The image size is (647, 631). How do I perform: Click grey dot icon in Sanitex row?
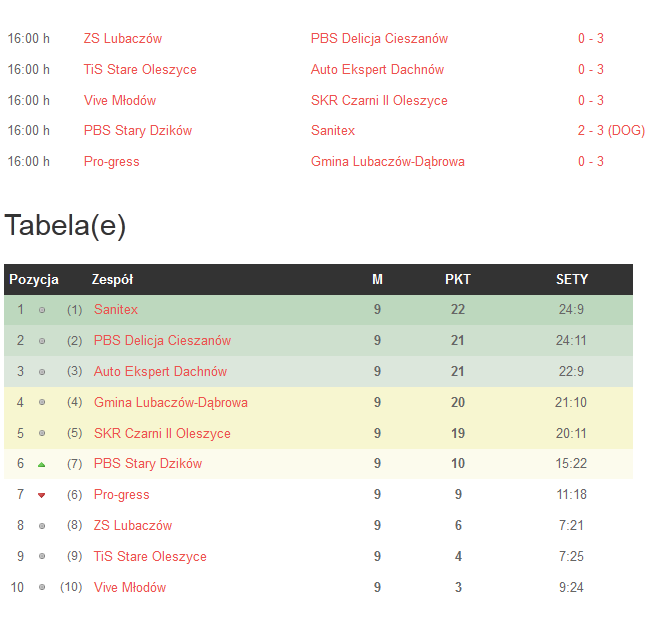tap(42, 310)
